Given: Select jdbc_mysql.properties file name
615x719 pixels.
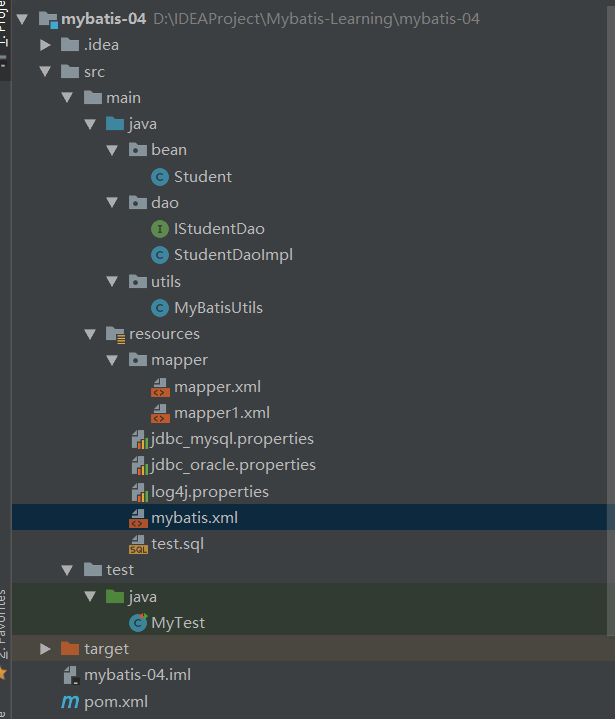Looking at the screenshot, I should coord(232,440).
